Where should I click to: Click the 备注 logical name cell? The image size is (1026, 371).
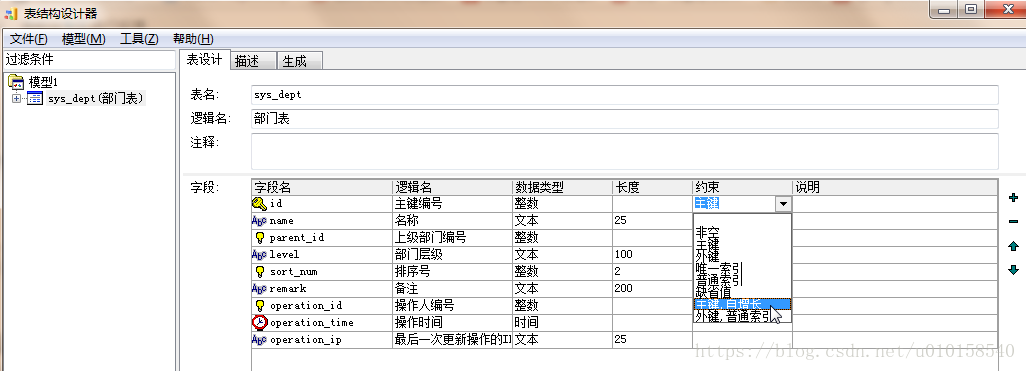[x=452, y=289]
